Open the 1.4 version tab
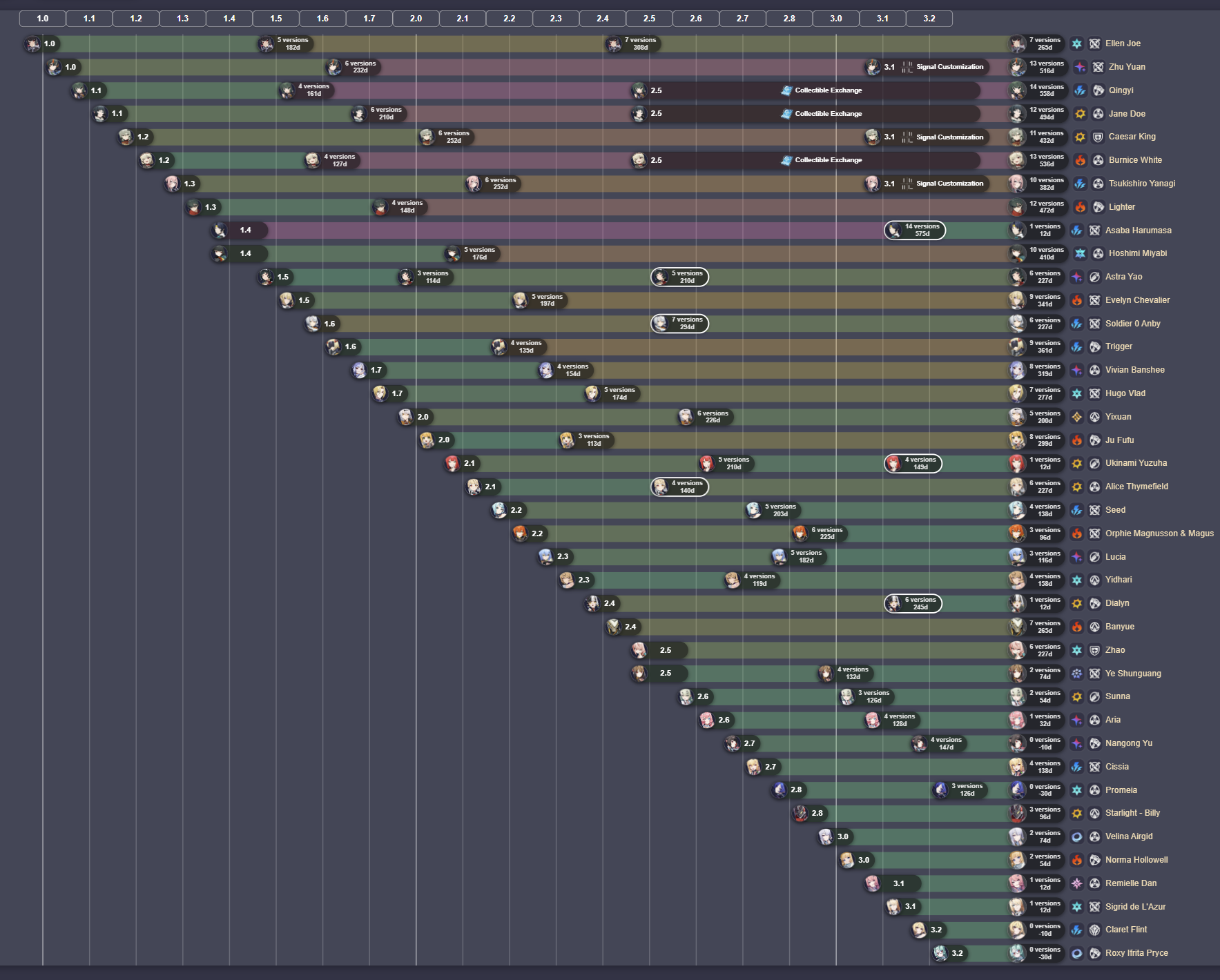 [229, 19]
